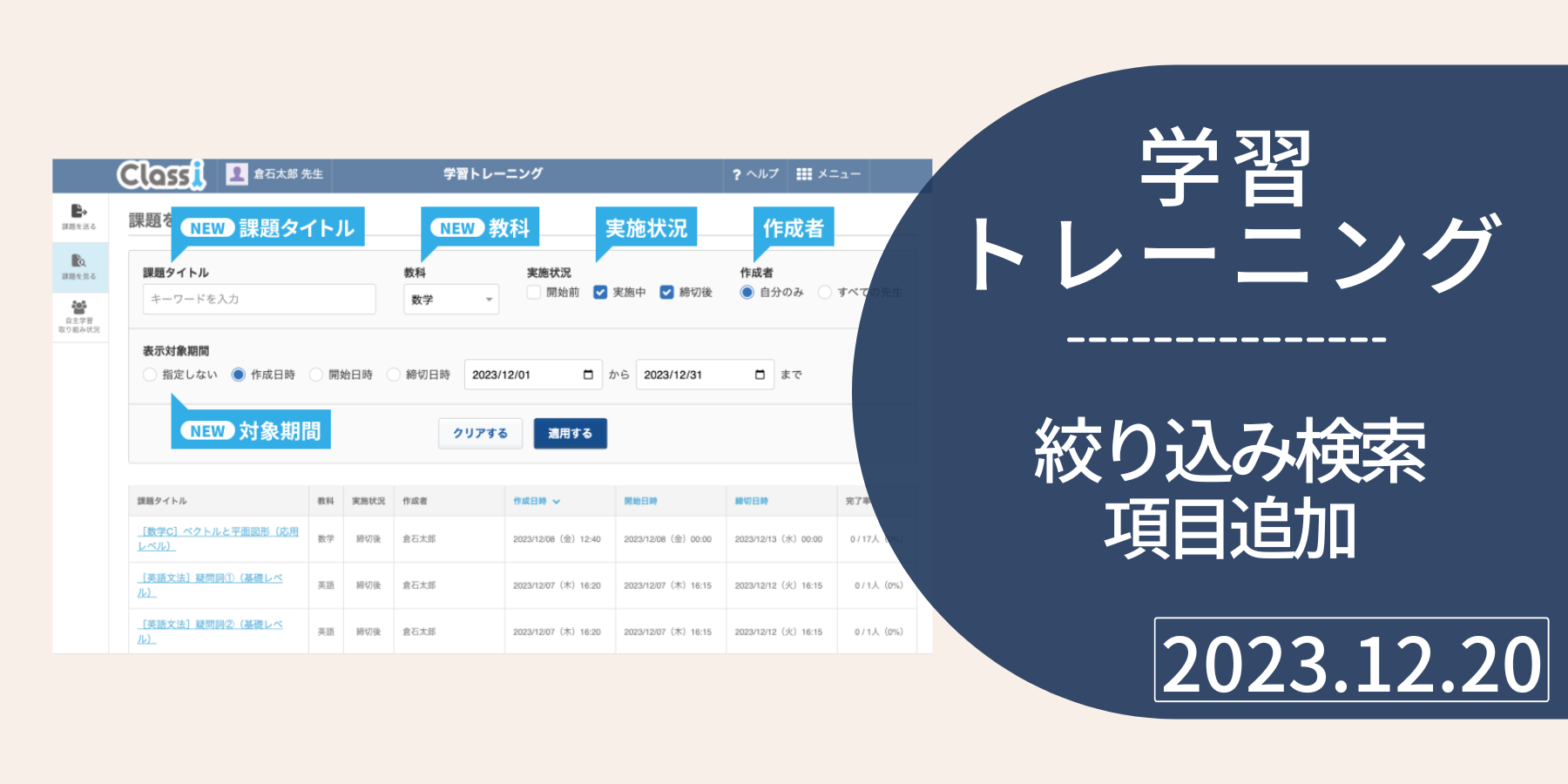Image resolution: width=1568 pixels, height=784 pixels.
Task: Click the 課題タイトル table column header
Action: (x=162, y=501)
